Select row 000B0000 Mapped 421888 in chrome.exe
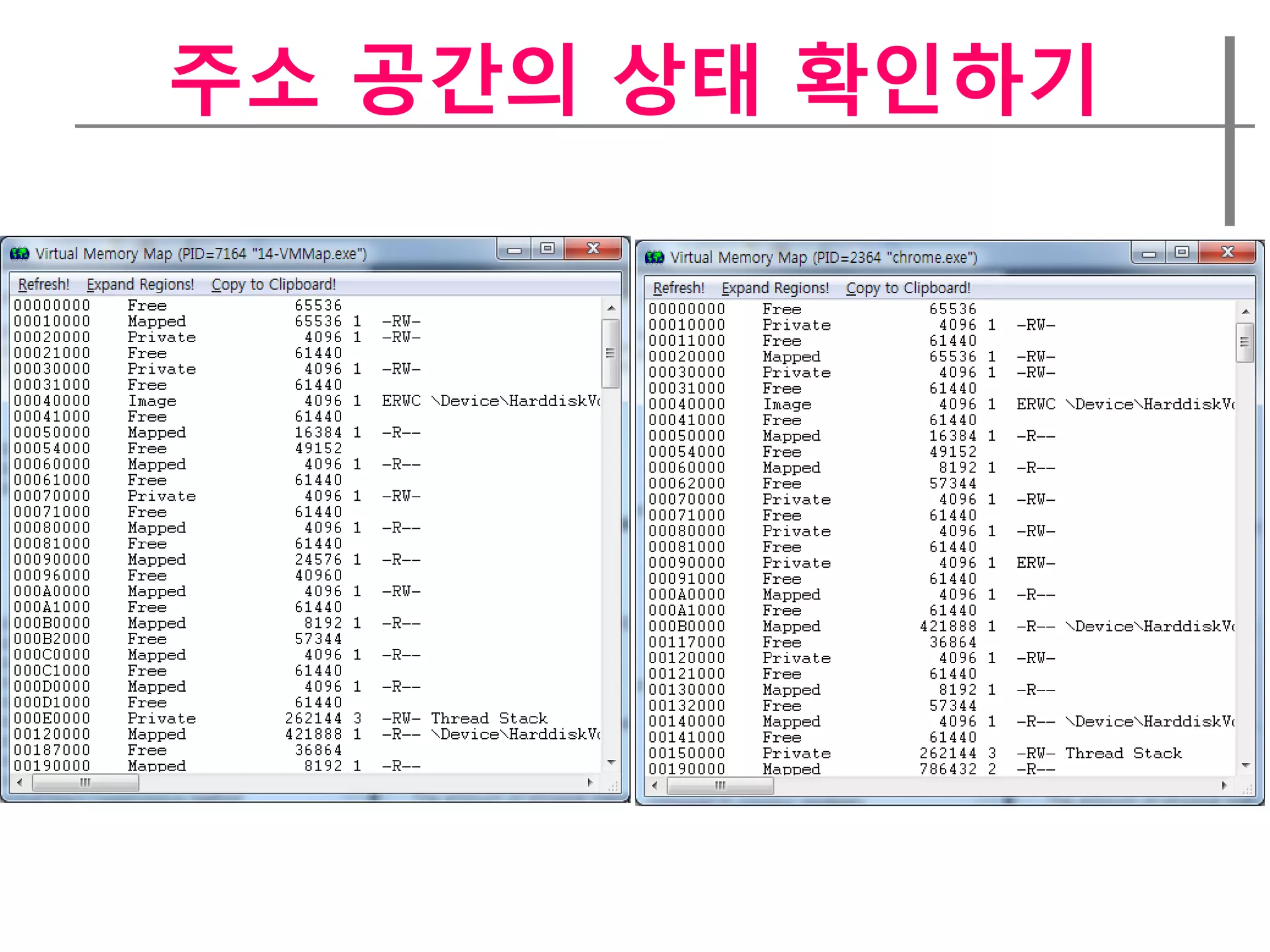The width and height of the screenshot is (1270, 952). click(x=941, y=627)
